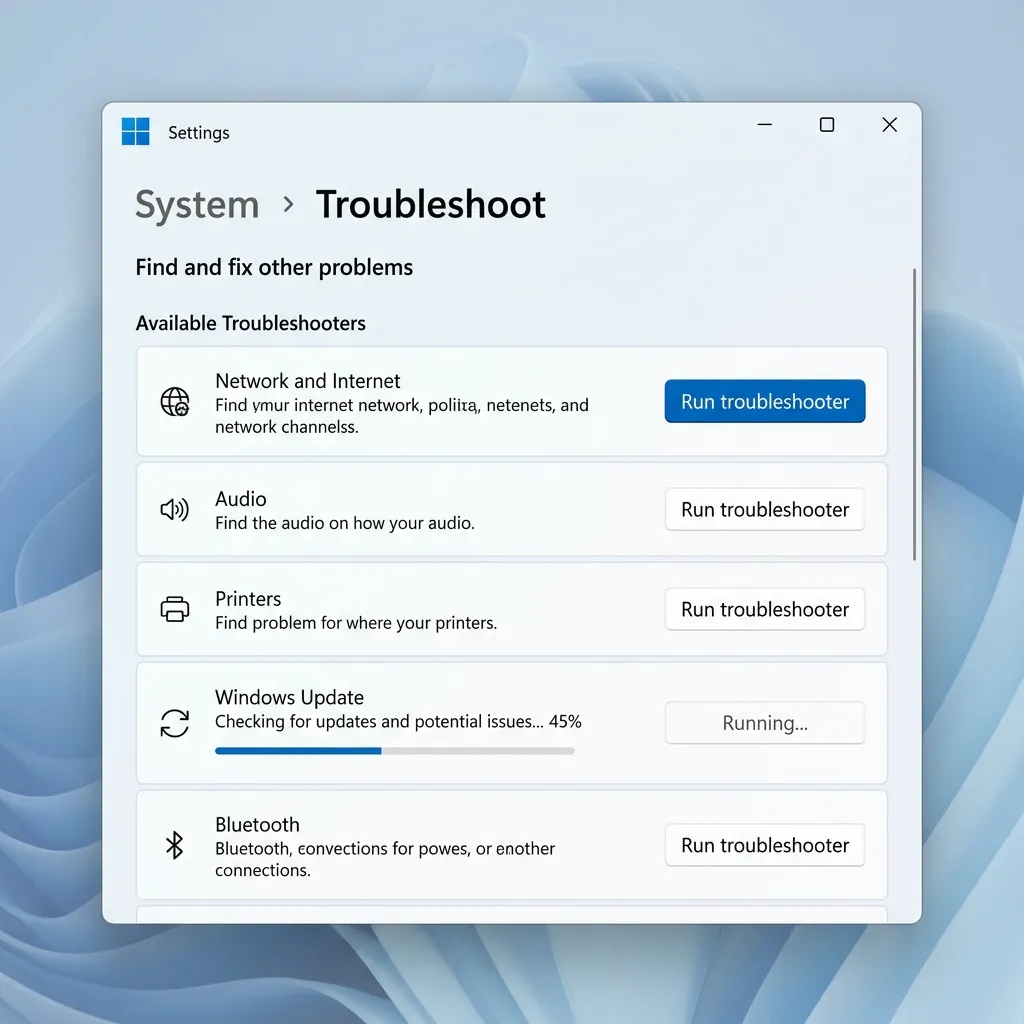Click the 'network channelss.' description text

(287, 427)
